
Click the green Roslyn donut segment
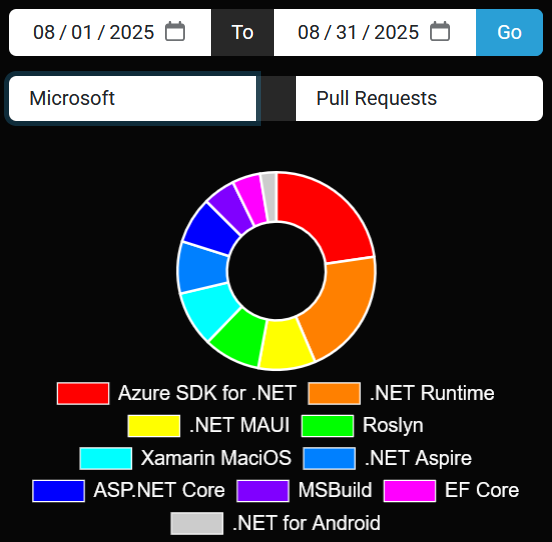(x=240, y=337)
